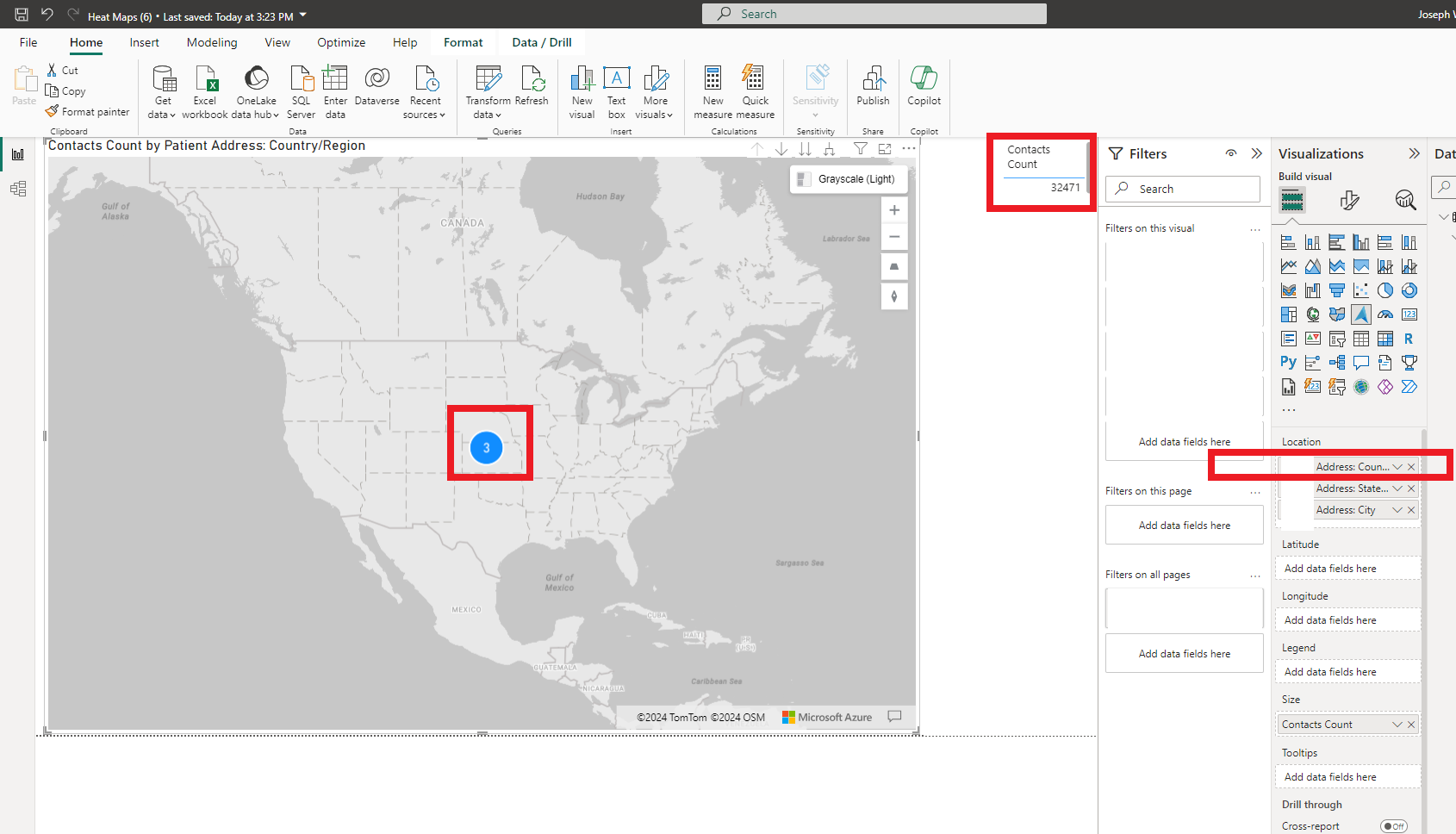
Task: Expand Address: City field options
Action: tap(1397, 510)
